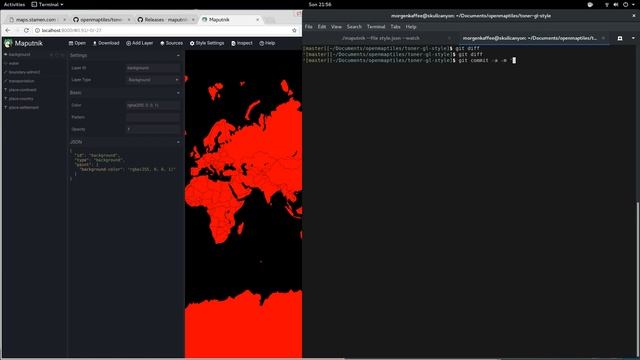
Task: Click the site info icon in address bar
Action: (37, 30)
